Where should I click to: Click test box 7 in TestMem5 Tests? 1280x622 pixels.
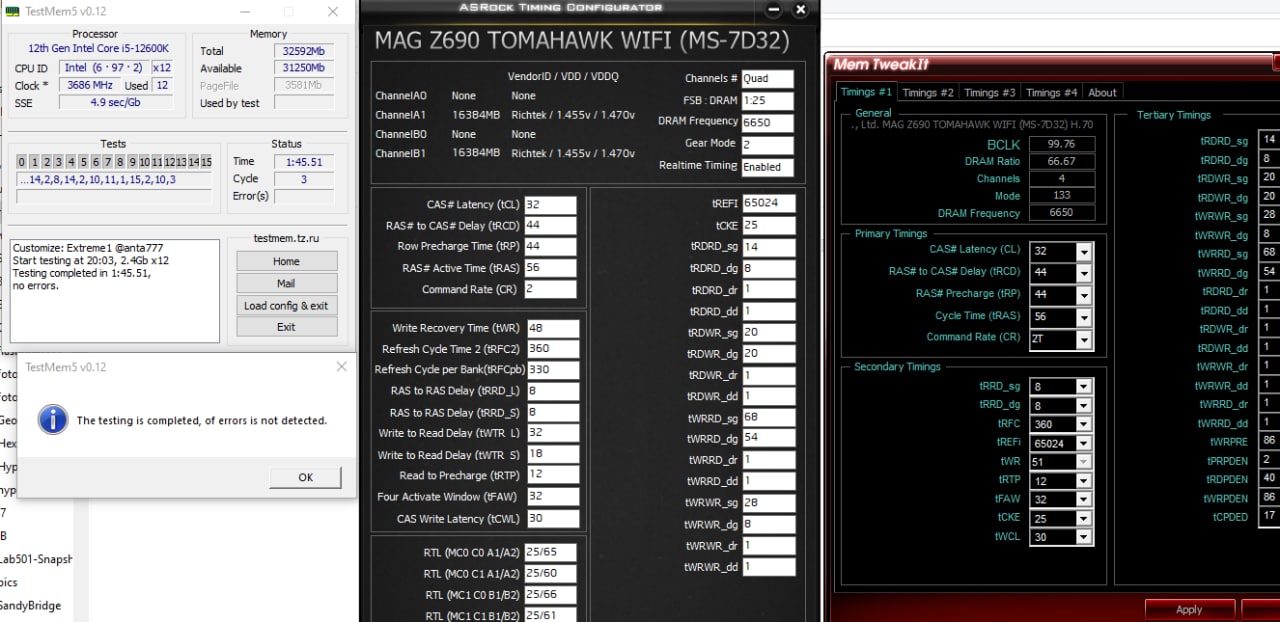click(108, 162)
